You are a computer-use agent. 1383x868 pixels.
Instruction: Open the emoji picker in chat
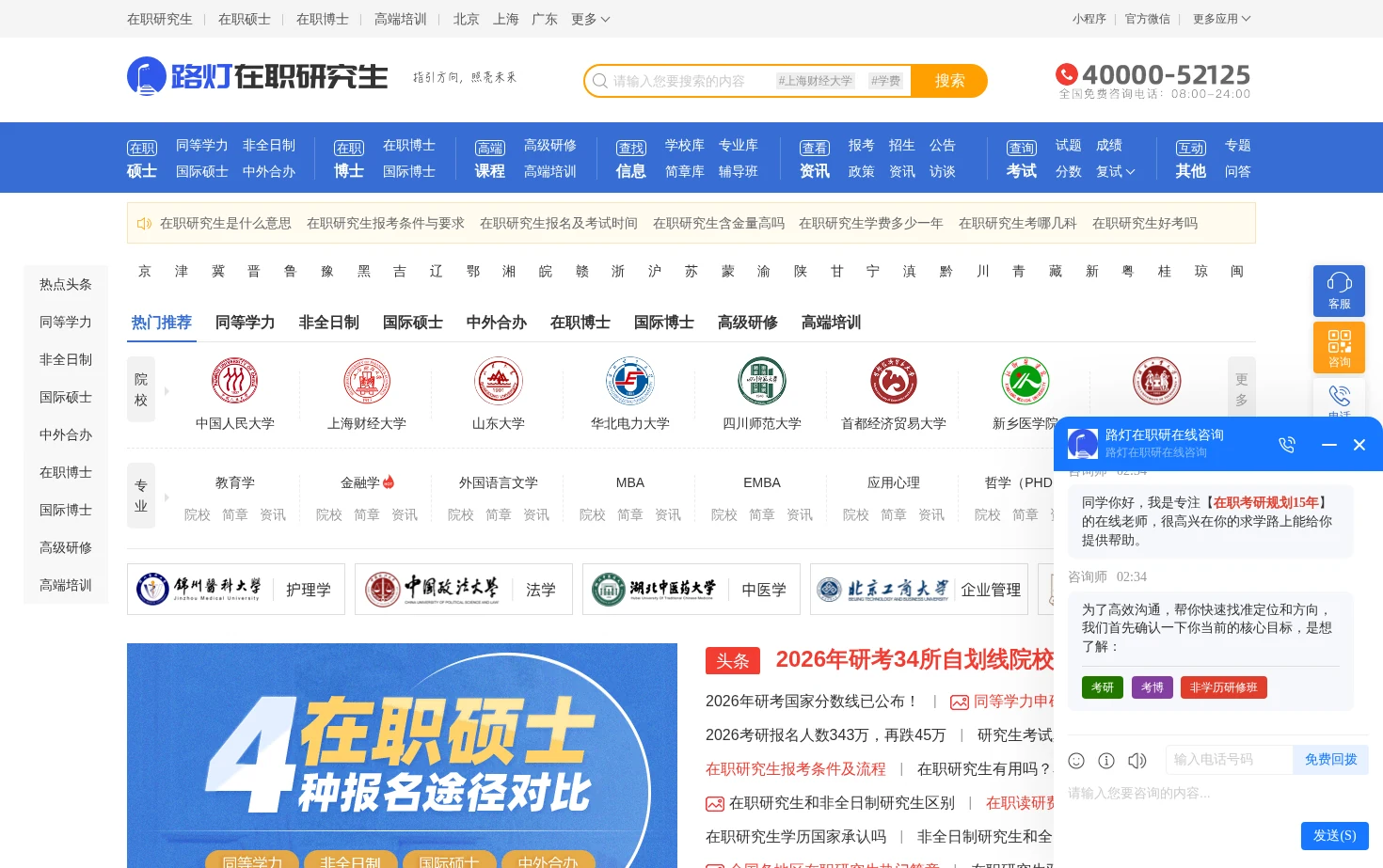(x=1076, y=760)
